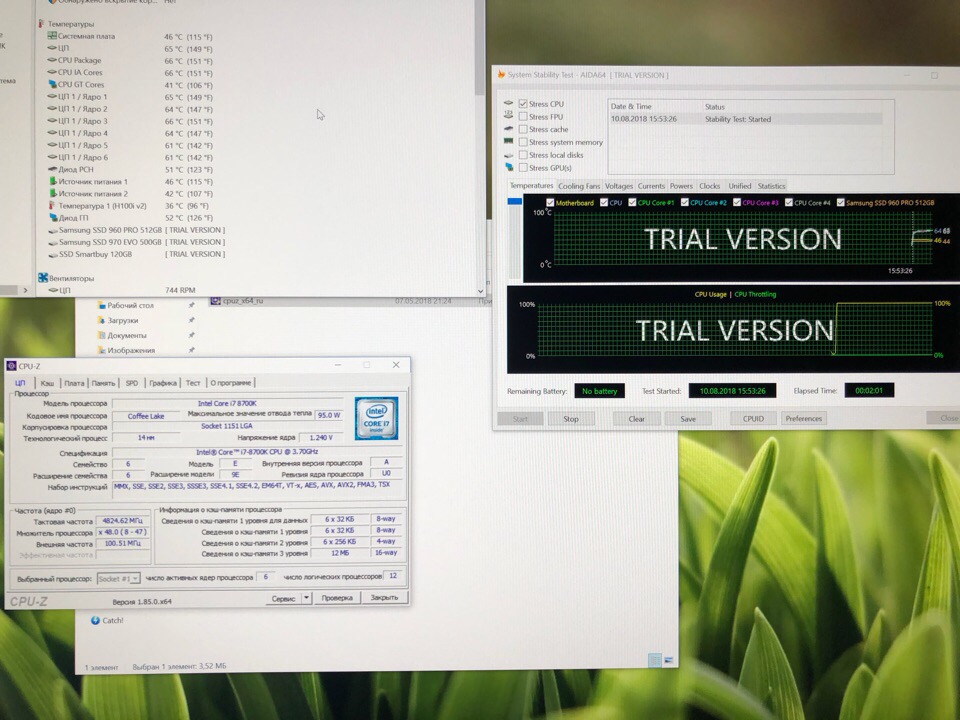Switch to the Voltages tab
This screenshot has height=720, width=960.
point(618,186)
